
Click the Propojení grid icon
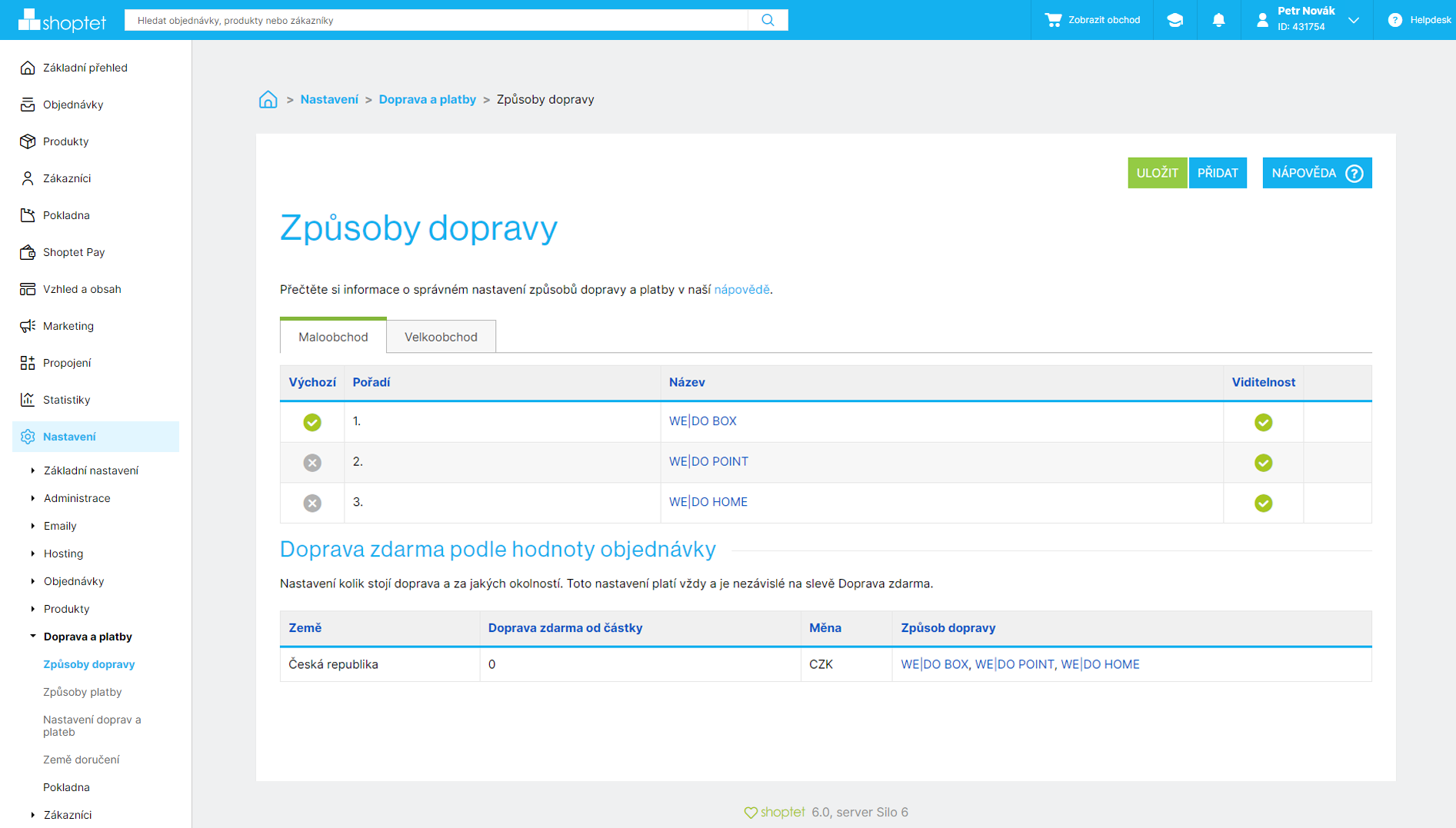28,363
